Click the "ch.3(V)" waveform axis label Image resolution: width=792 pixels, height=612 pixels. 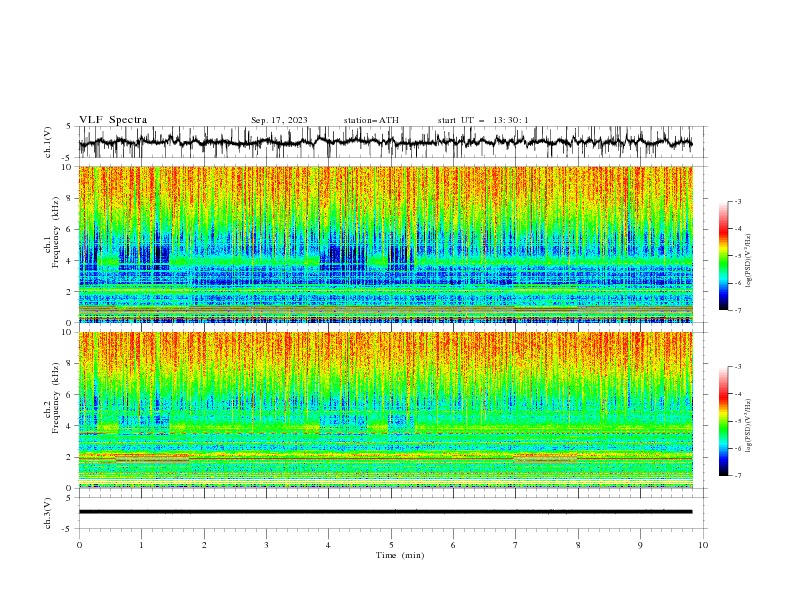click(48, 513)
